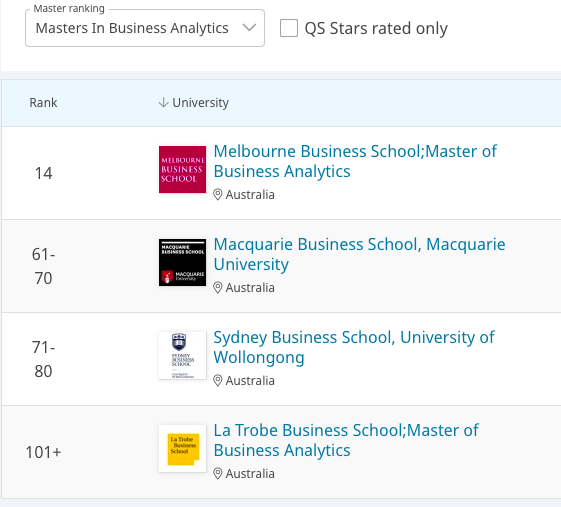Click the chevron in Master ranking selector

249,28
